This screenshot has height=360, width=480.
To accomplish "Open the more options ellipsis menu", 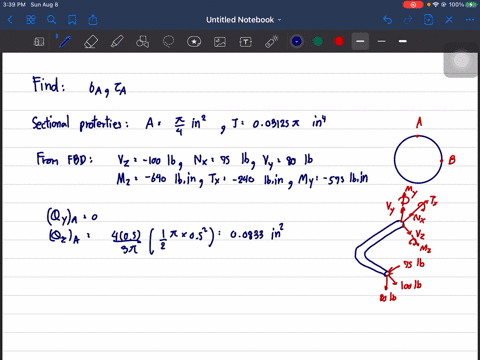I will [x=470, y=20].
